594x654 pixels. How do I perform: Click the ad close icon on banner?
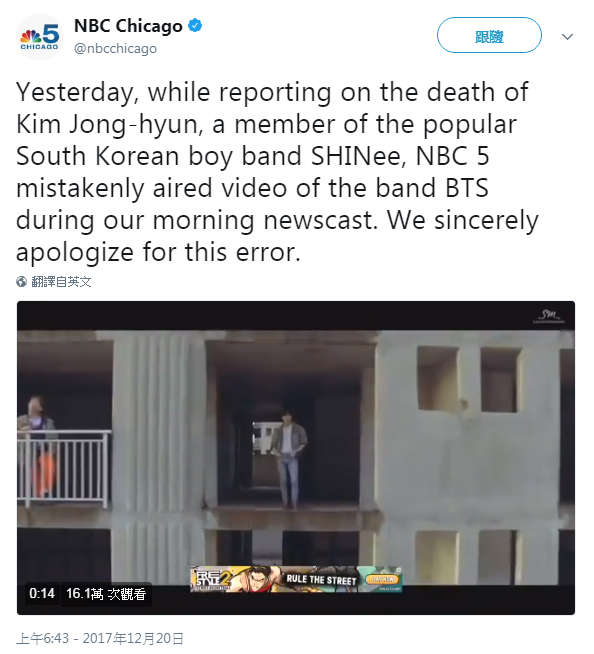[x=397, y=569]
